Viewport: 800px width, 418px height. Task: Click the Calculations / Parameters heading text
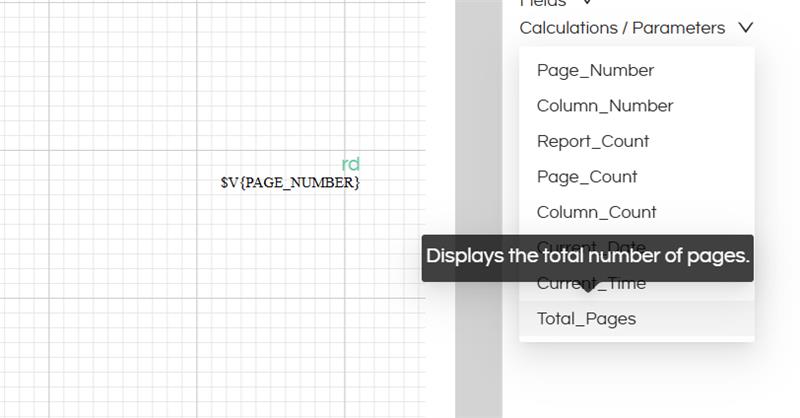click(621, 28)
